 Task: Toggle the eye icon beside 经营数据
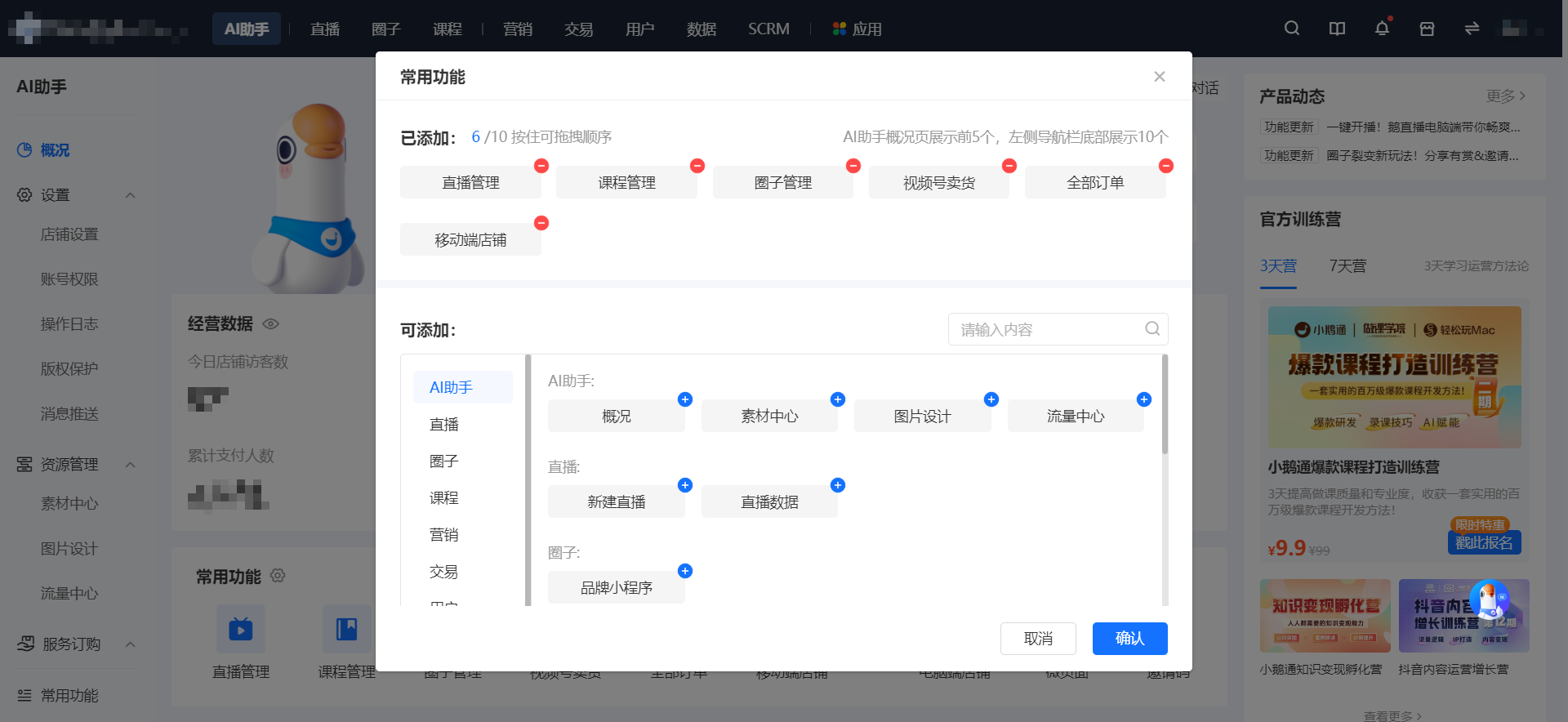[271, 324]
